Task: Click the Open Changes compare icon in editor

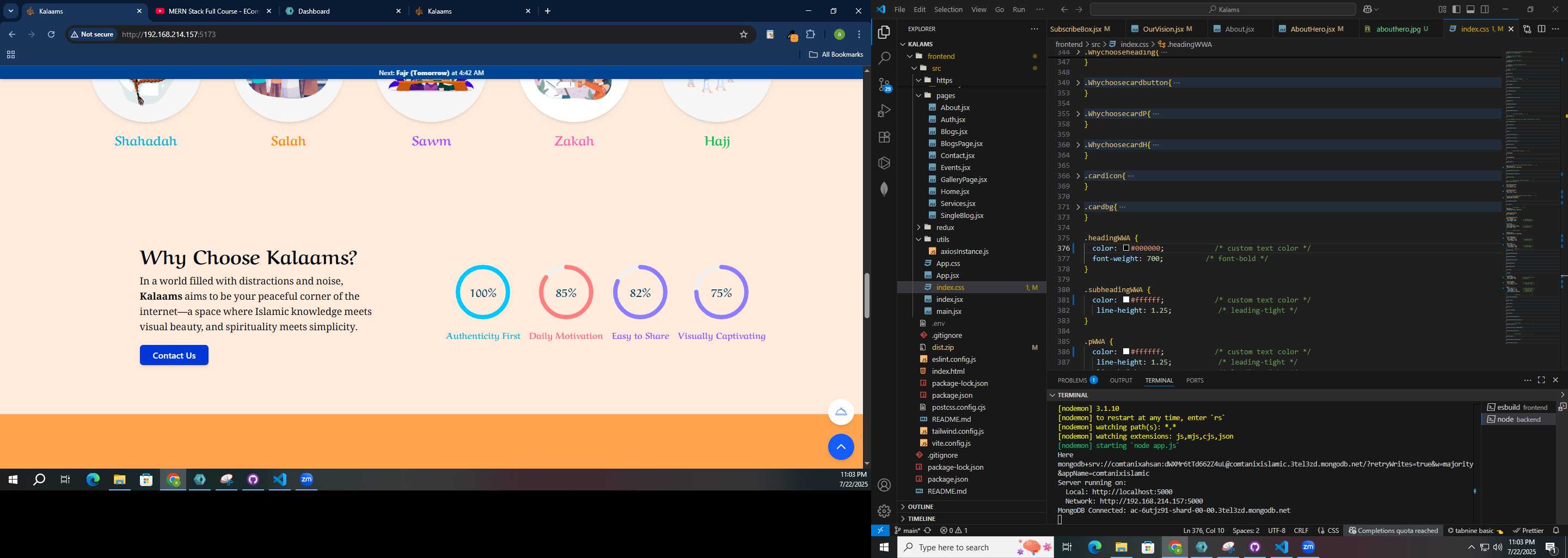Action: 1527,29
